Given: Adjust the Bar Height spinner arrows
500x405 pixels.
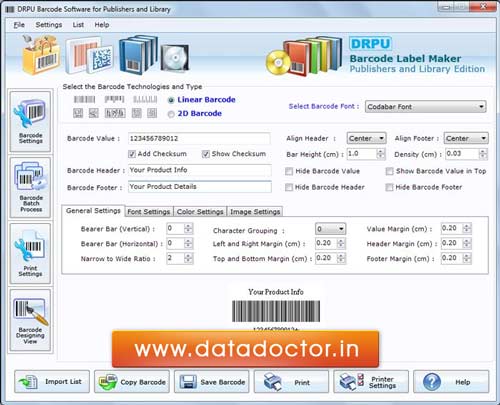Looking at the screenshot, I should [380, 154].
